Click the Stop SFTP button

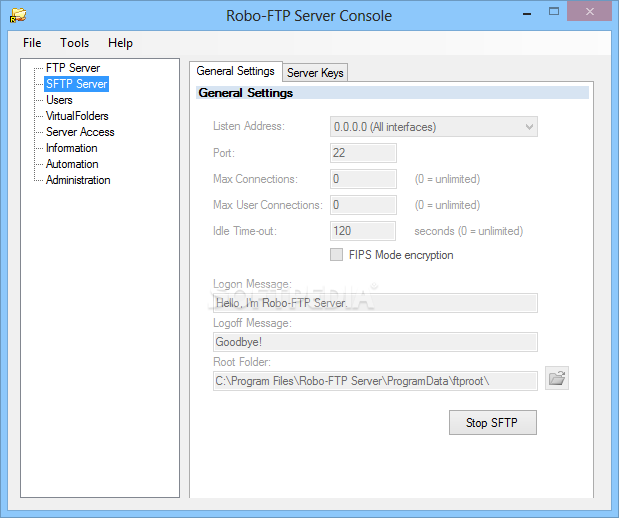tap(493, 422)
